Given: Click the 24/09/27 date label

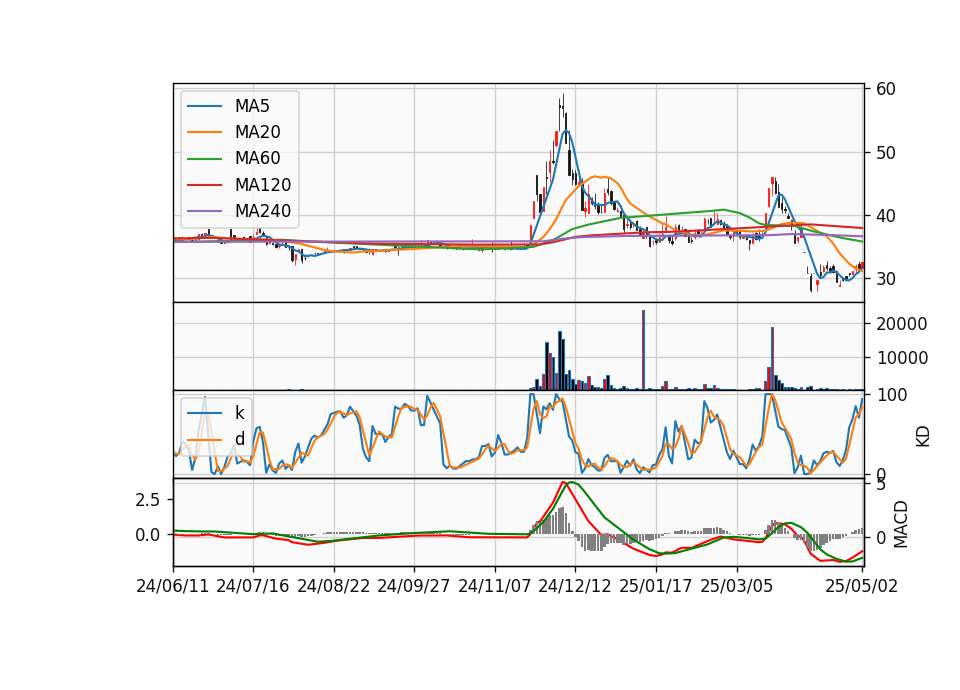Looking at the screenshot, I should pos(413,586).
